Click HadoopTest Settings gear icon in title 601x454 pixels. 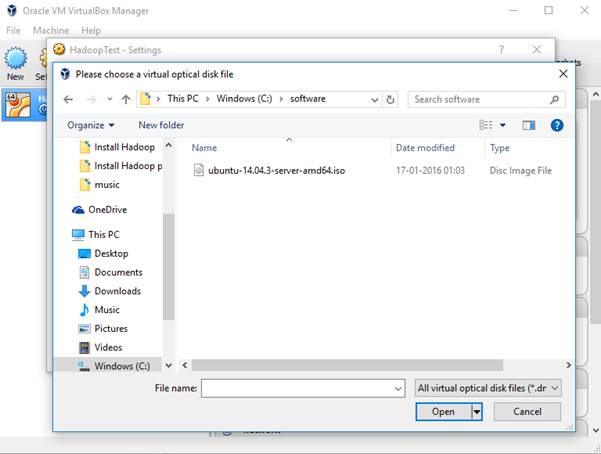pos(59,49)
